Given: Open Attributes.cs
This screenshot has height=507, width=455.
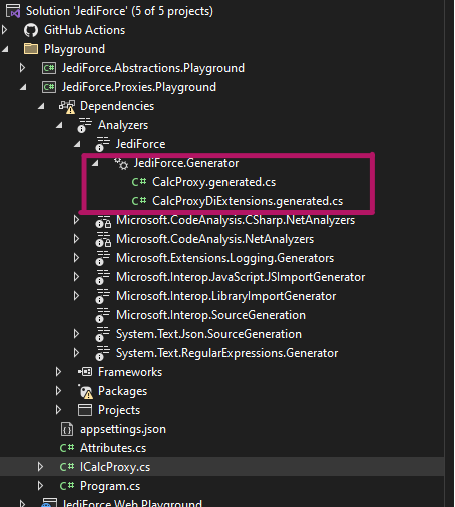Looking at the screenshot, I should 113,448.
